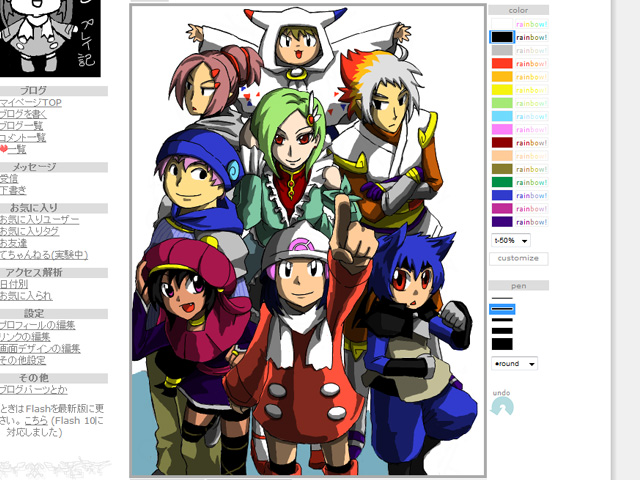Open the コメント一覧 link

pos(23,138)
